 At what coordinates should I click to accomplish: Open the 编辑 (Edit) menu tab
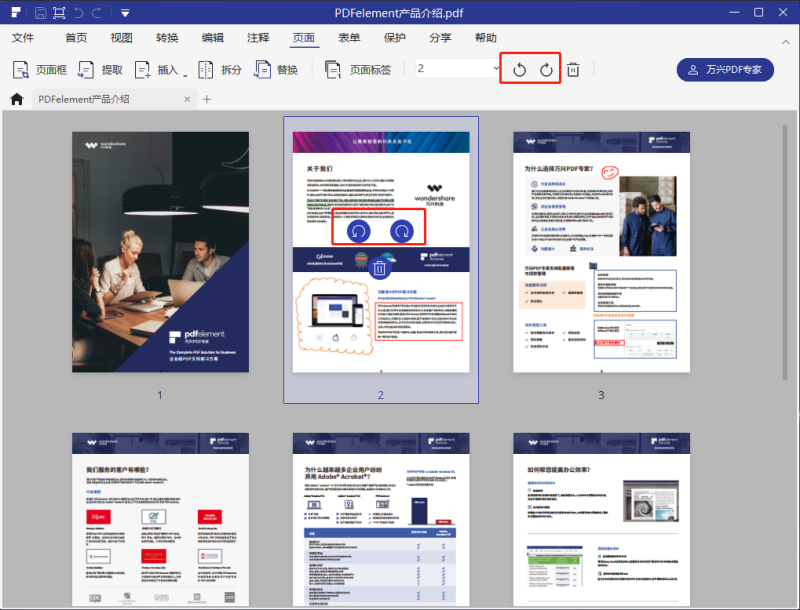(x=213, y=38)
